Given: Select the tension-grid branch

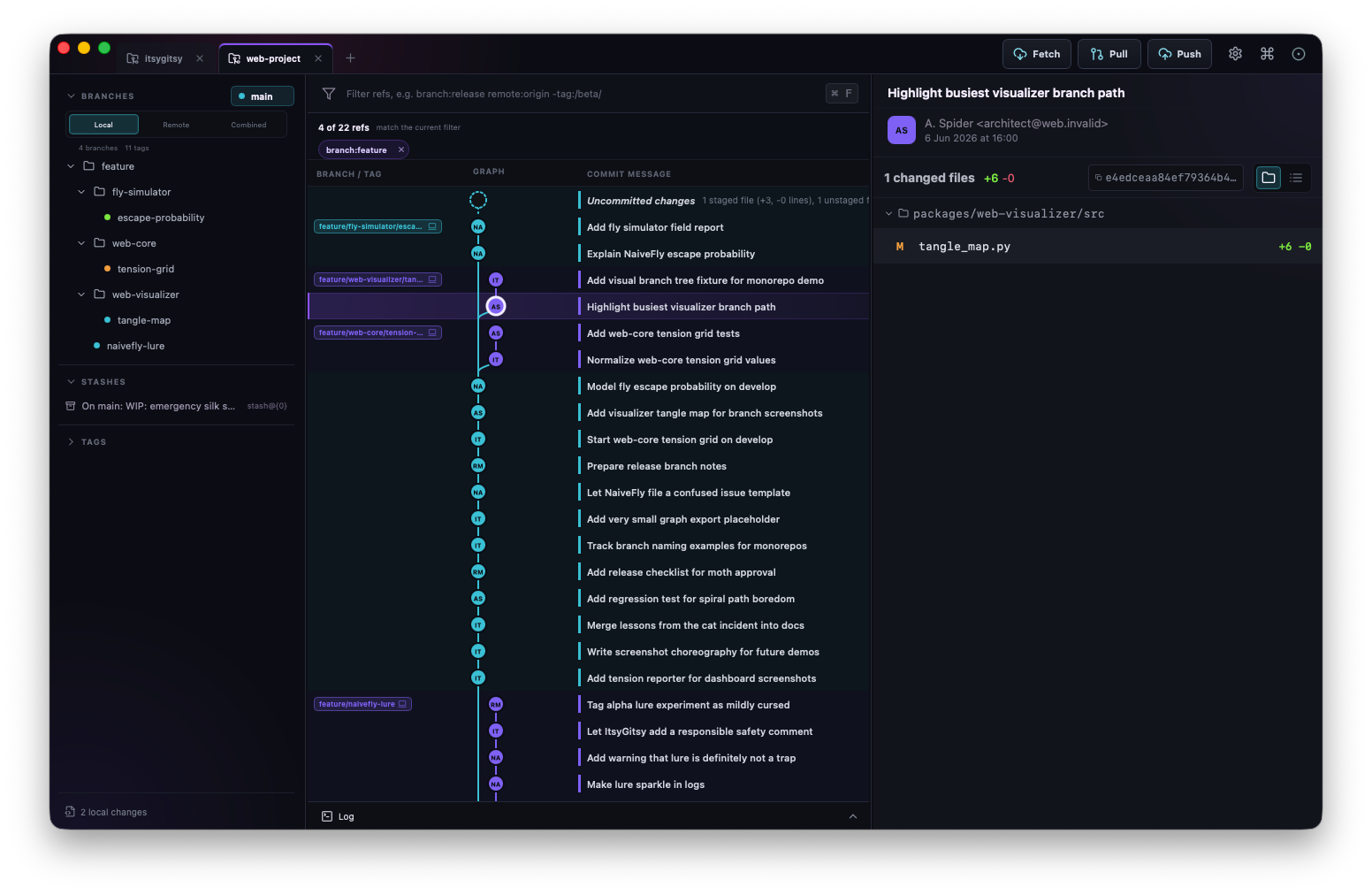Looking at the screenshot, I should [145, 269].
